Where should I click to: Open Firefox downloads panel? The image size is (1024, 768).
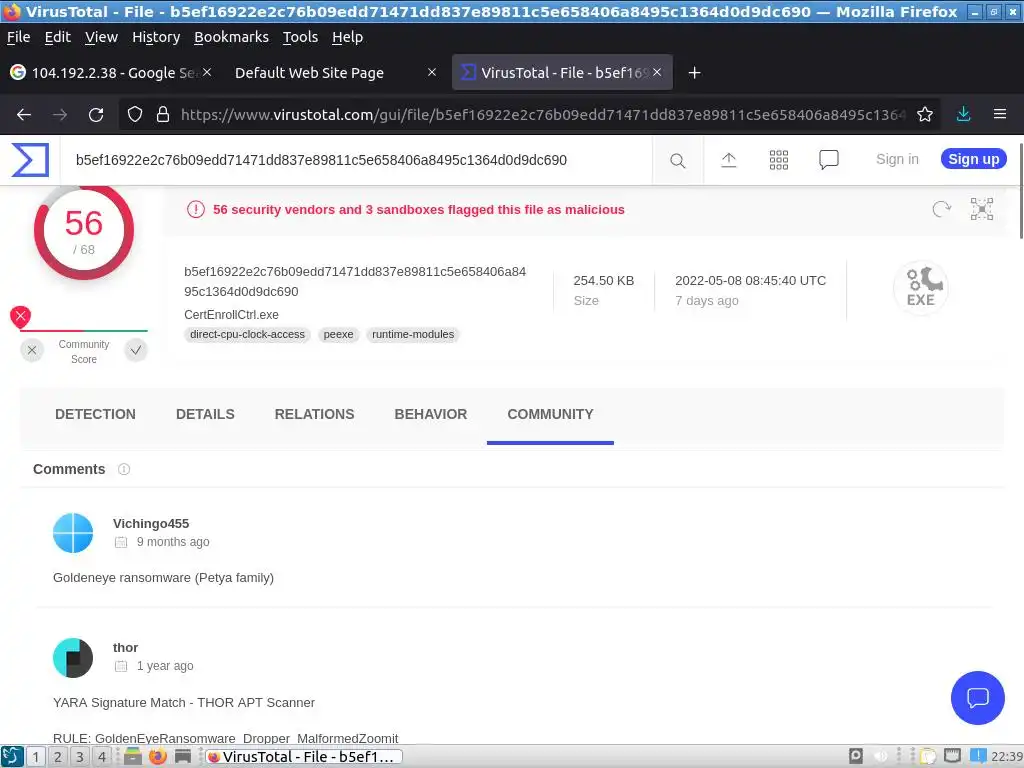963,114
